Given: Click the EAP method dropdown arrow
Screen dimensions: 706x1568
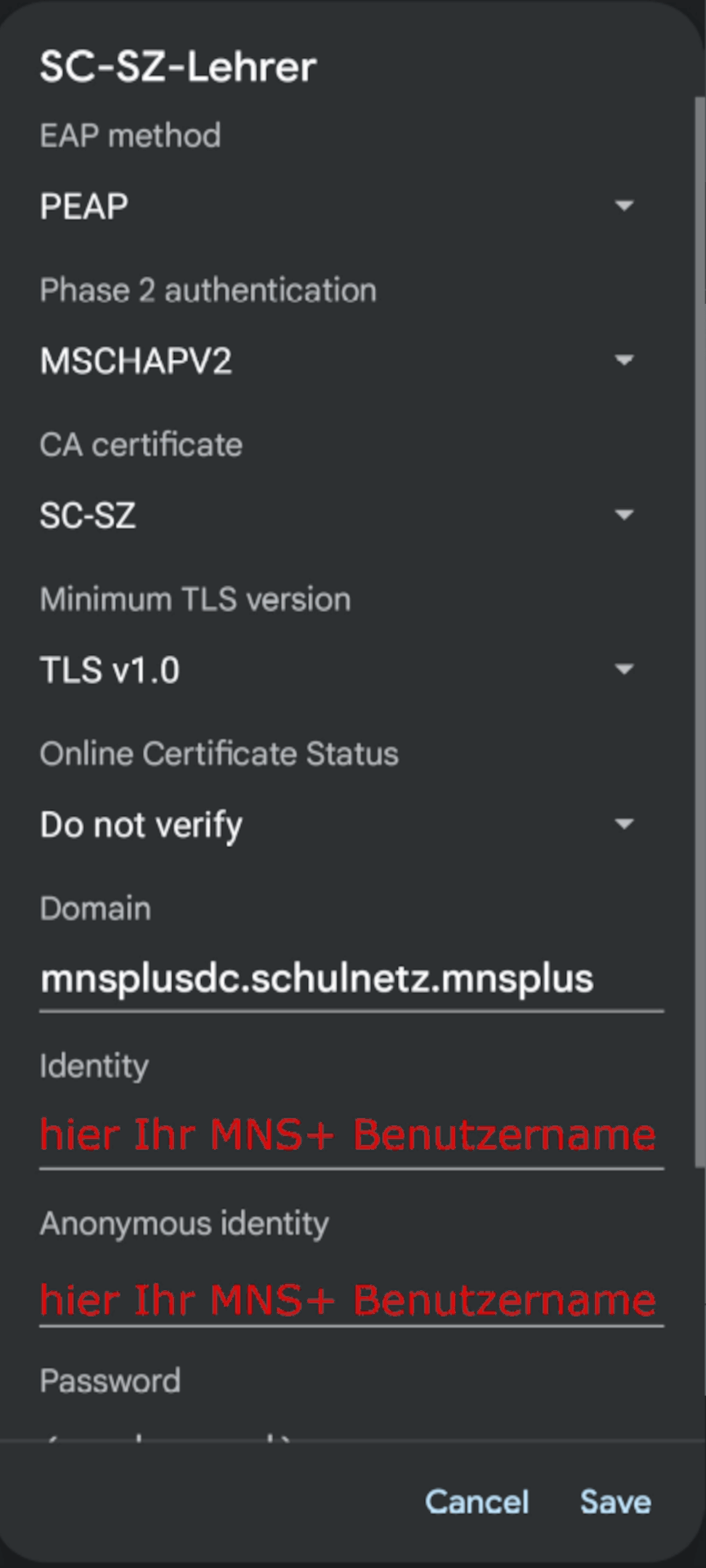Looking at the screenshot, I should 623,206.
